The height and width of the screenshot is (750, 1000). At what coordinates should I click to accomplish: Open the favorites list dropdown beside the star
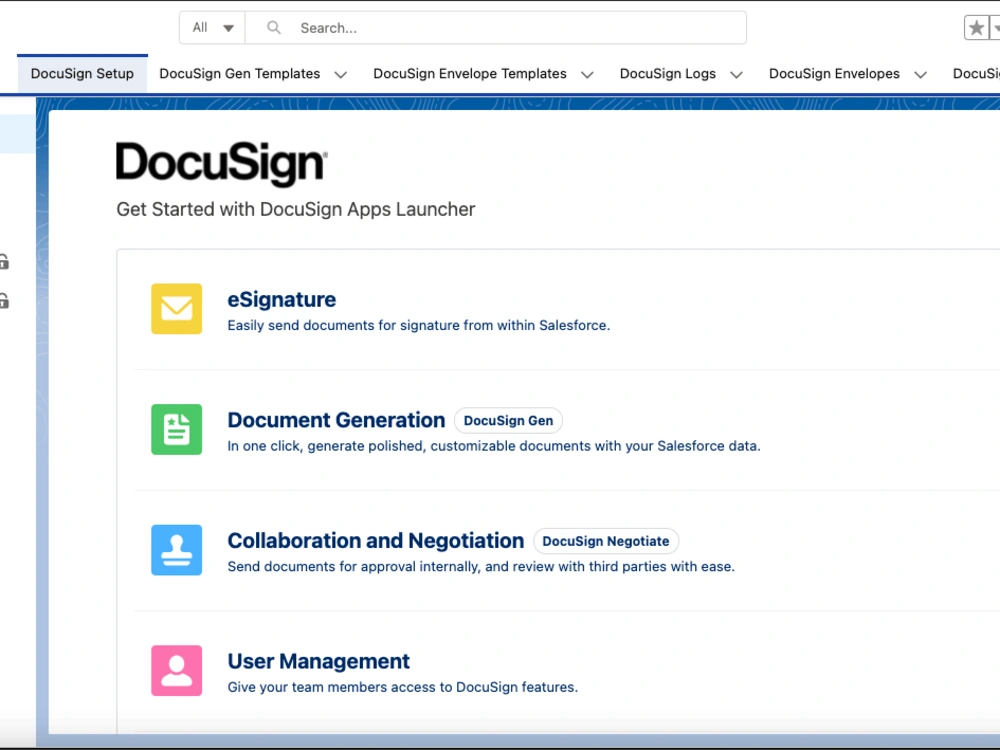996,27
